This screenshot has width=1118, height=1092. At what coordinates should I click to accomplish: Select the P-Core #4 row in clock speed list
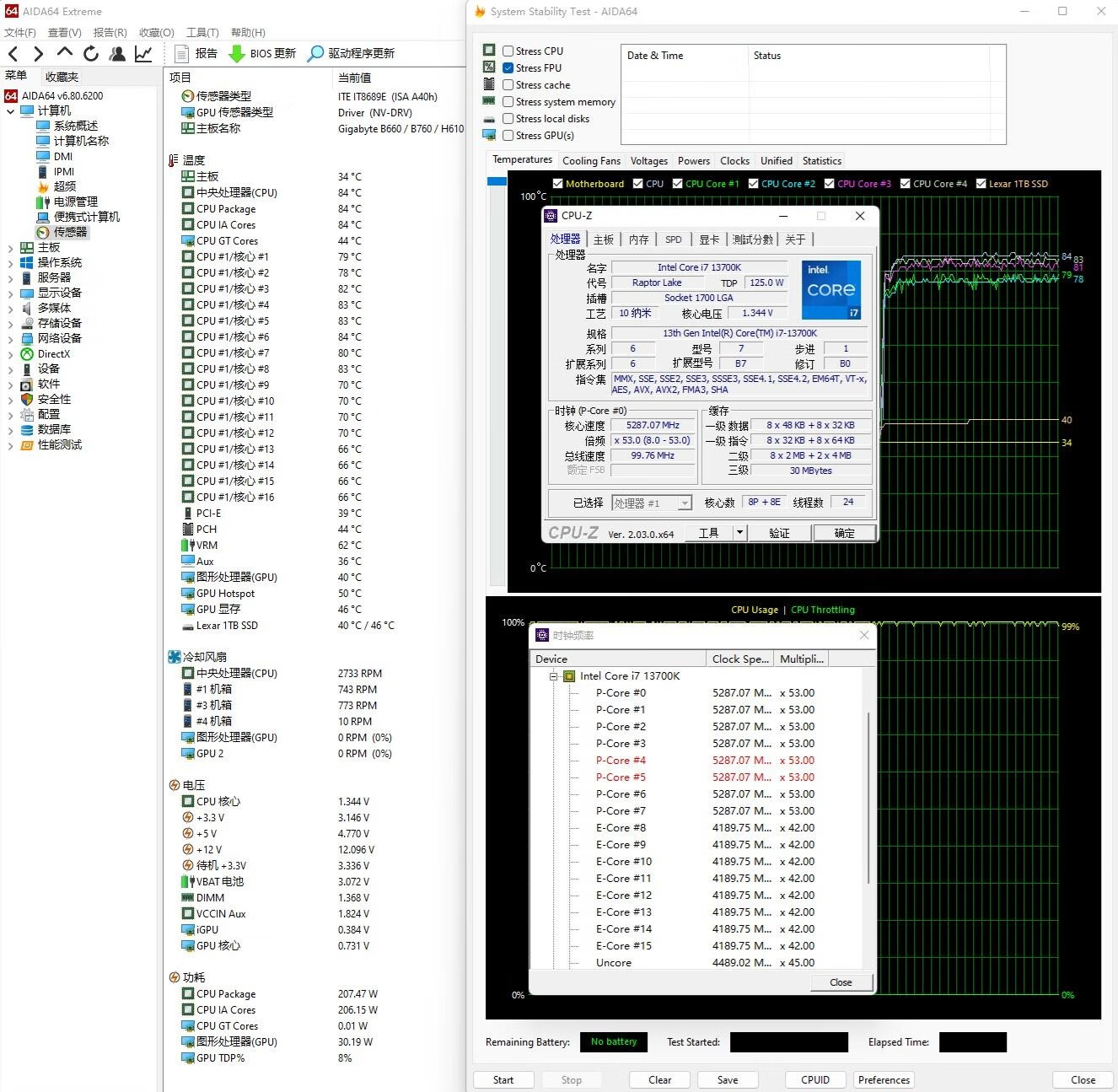point(621,760)
